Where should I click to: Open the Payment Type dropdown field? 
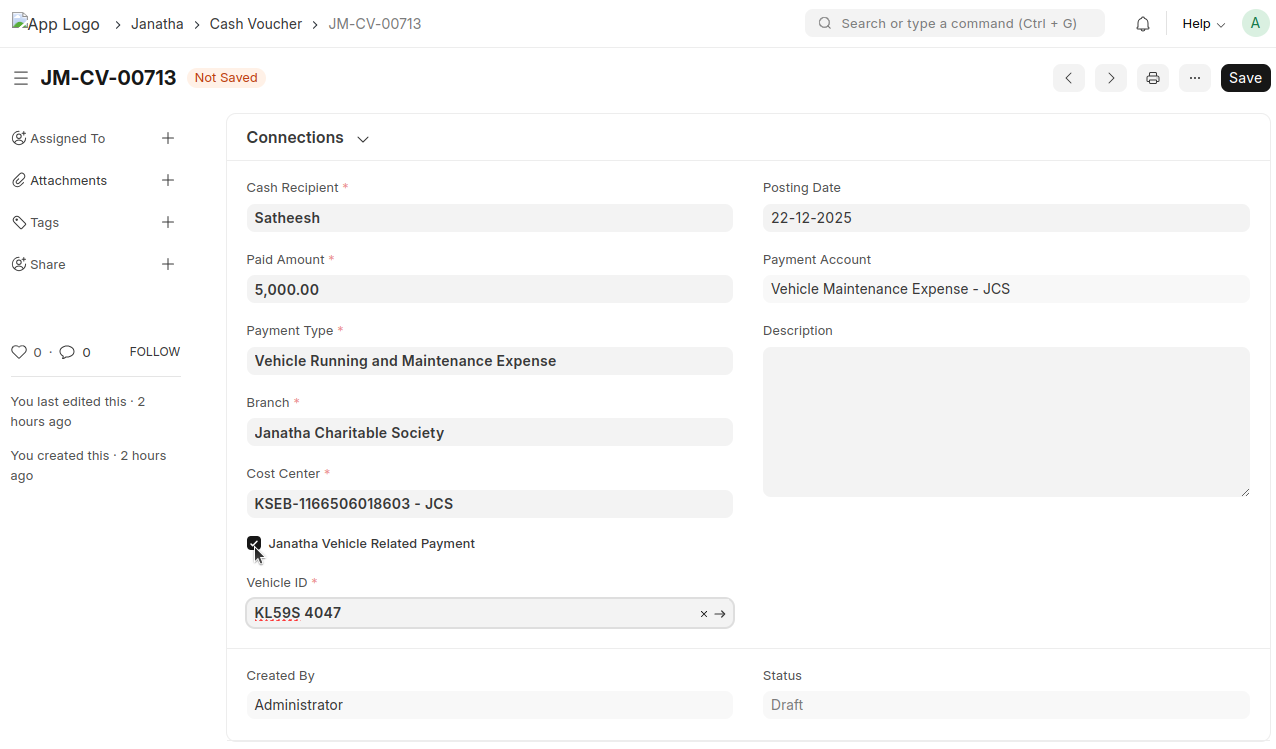click(x=489, y=361)
